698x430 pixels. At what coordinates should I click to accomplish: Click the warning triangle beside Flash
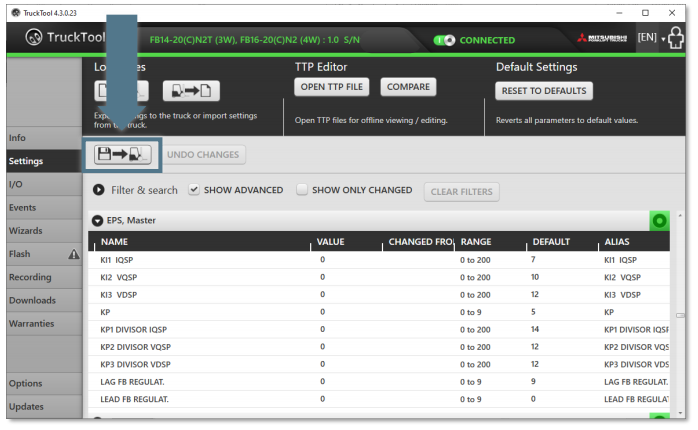click(x=73, y=255)
